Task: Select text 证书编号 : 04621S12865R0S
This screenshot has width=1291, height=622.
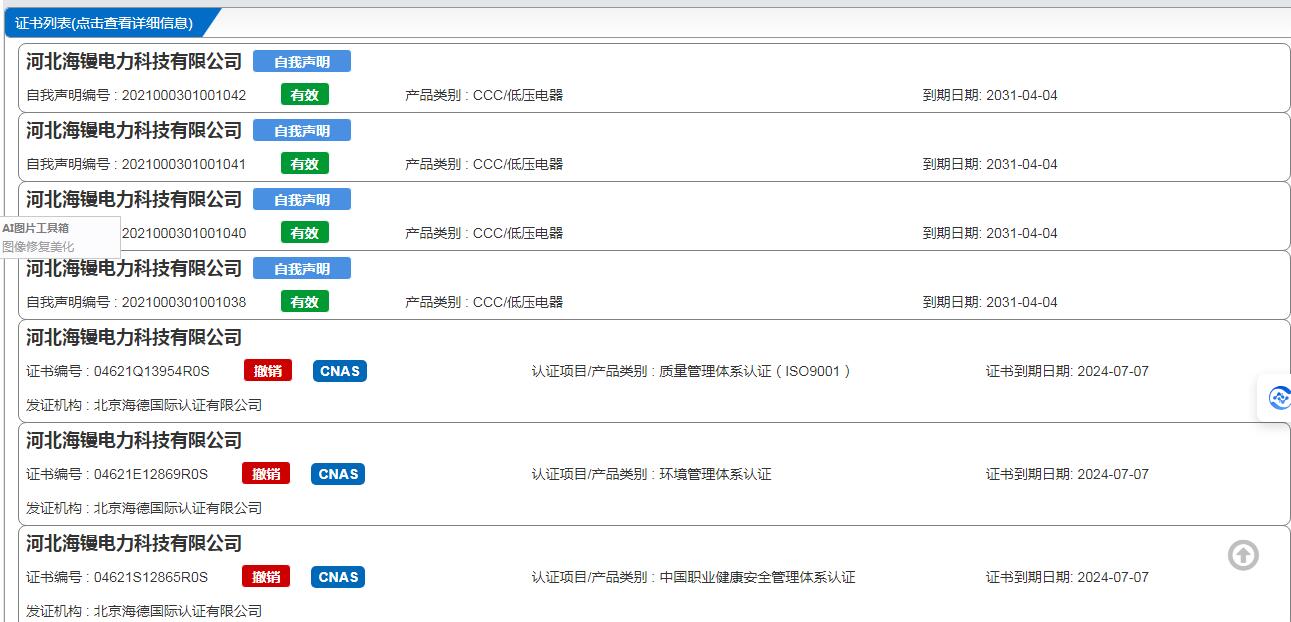Action: click(x=117, y=578)
